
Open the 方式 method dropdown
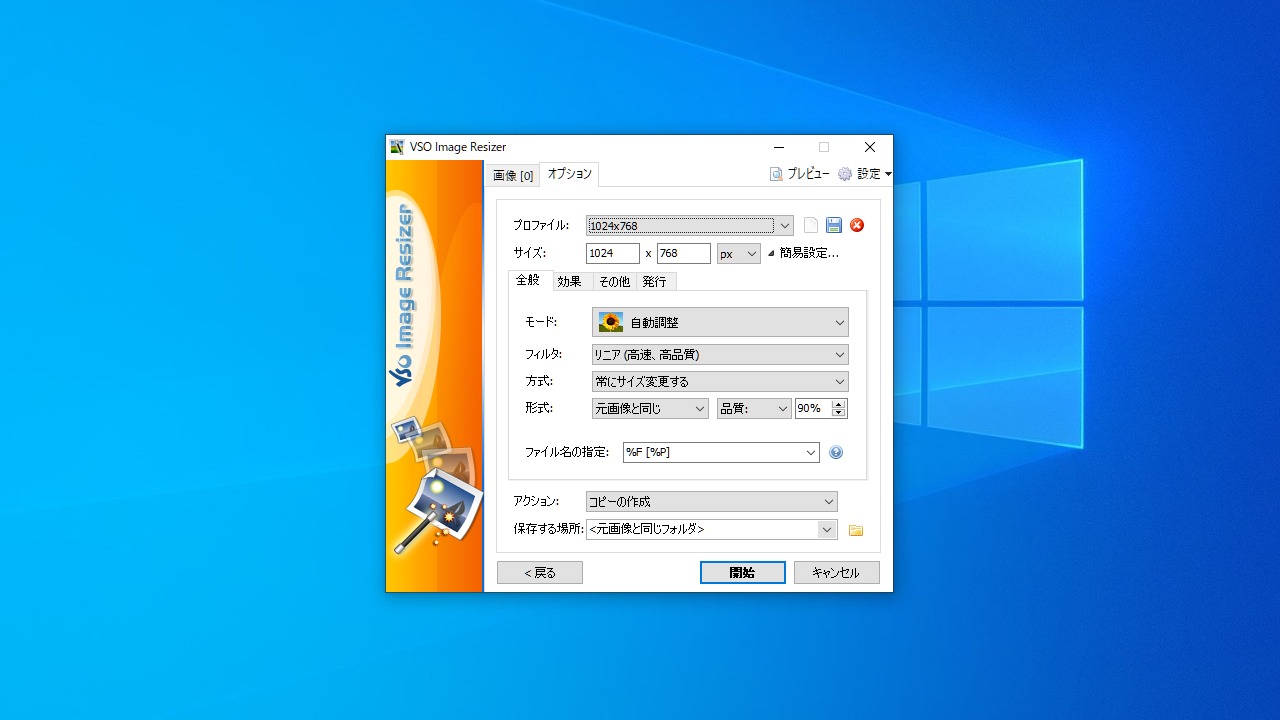pyautogui.click(x=720, y=381)
